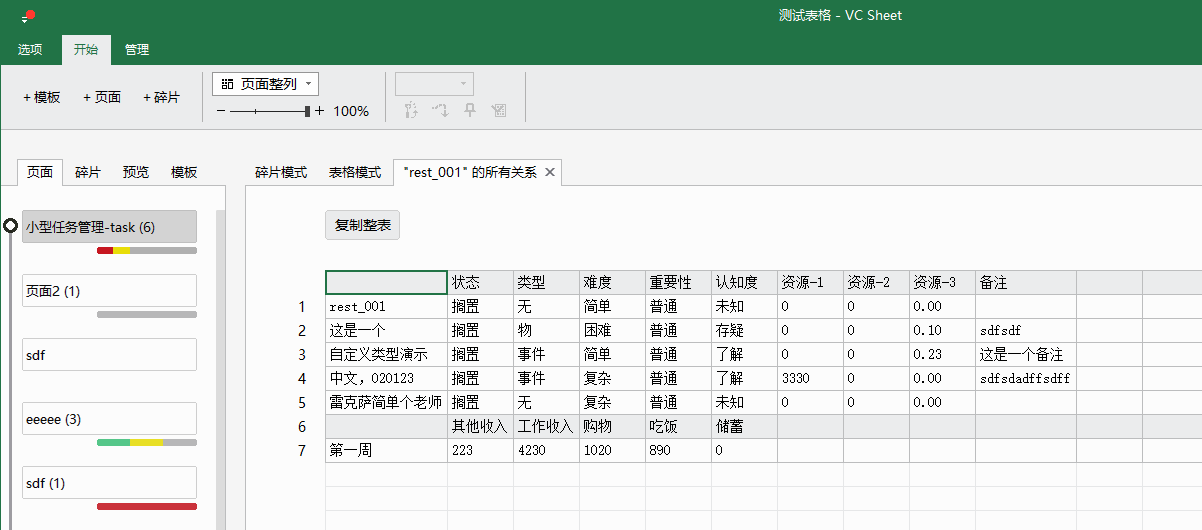
Task: Click the zoom in plus icon
Action: point(320,111)
